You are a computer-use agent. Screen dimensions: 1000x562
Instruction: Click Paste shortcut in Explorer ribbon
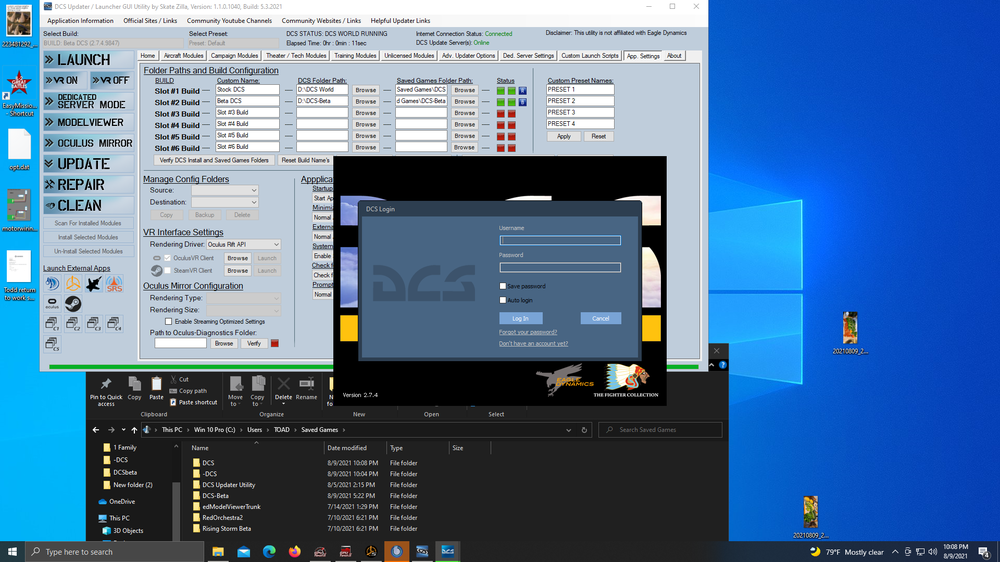tap(194, 403)
